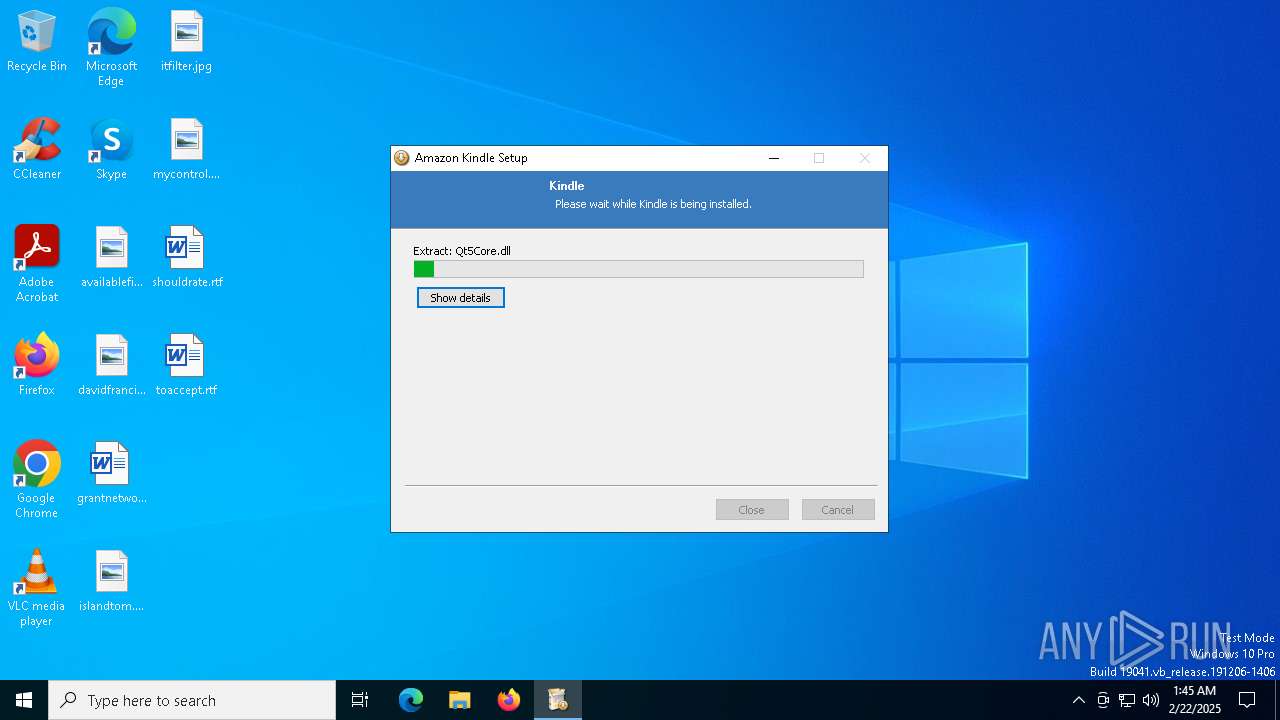Open the Adobe Acrobat desktop shortcut
This screenshot has width=1280, height=720.
pos(37,264)
